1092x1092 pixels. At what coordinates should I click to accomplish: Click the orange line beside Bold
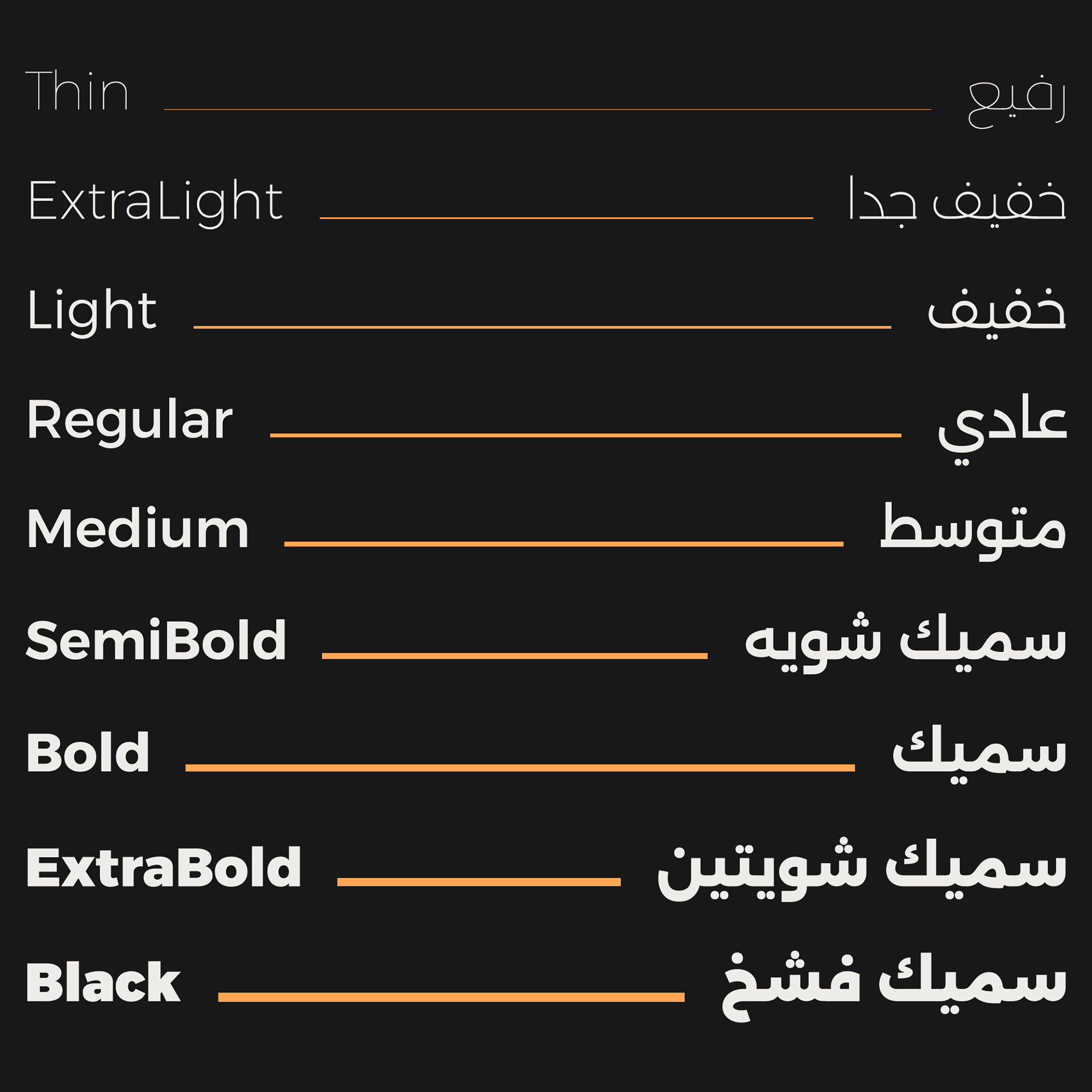pos(520,768)
